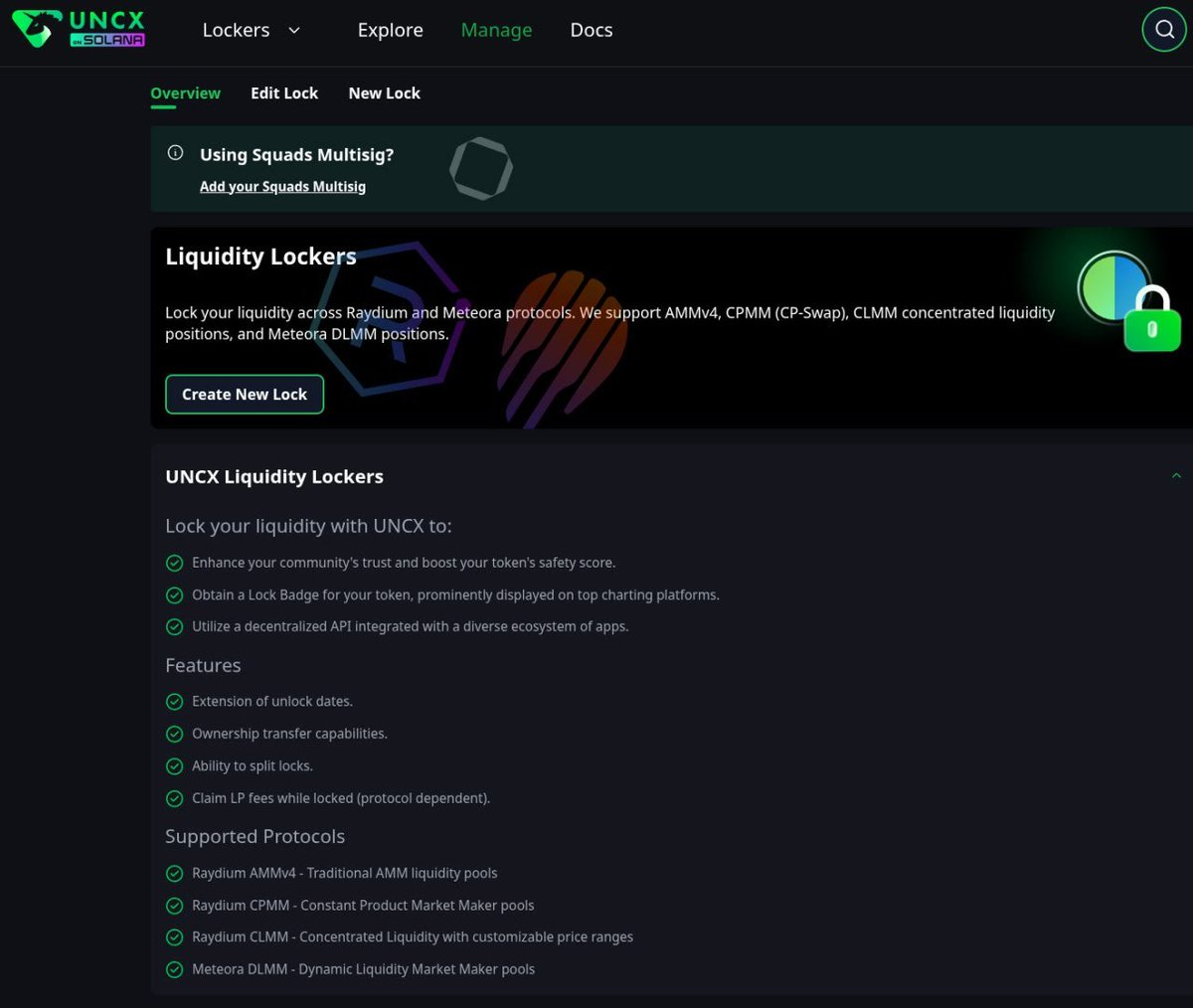The height and width of the screenshot is (1008, 1193).
Task: Click the Squads hexagon logo in banner
Action: coord(481,168)
